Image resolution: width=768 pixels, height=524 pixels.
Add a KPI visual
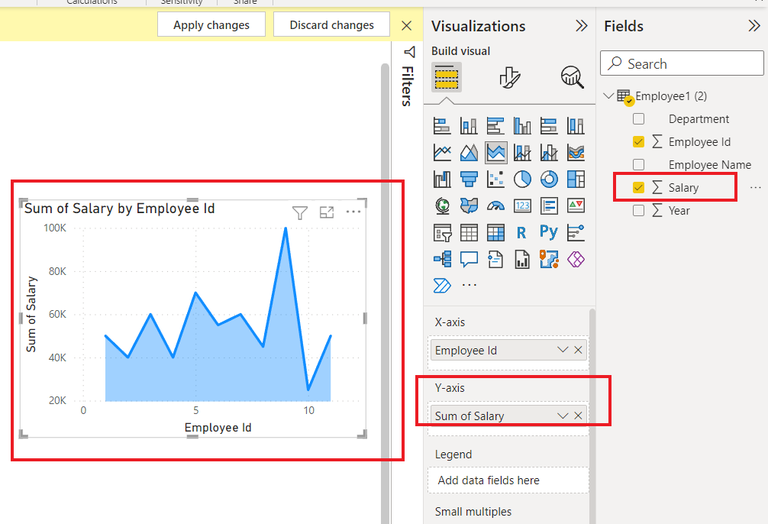[576, 206]
